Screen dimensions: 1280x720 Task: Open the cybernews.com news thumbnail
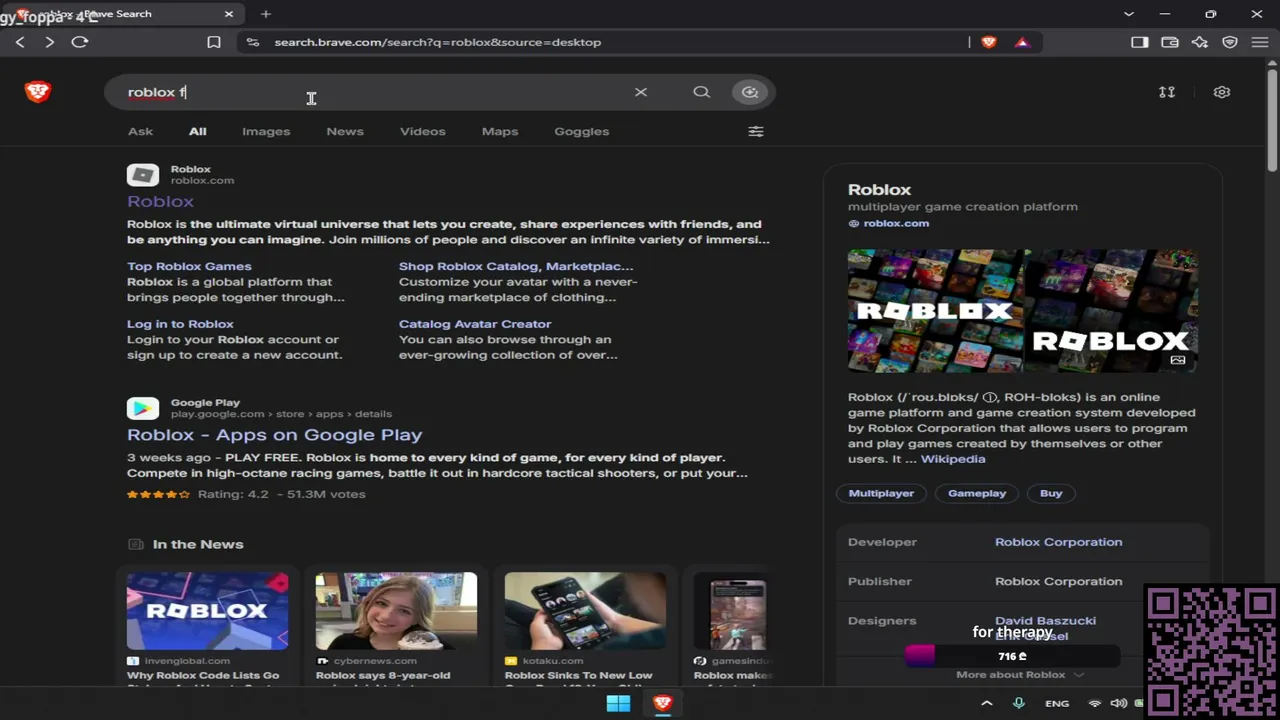pos(396,610)
